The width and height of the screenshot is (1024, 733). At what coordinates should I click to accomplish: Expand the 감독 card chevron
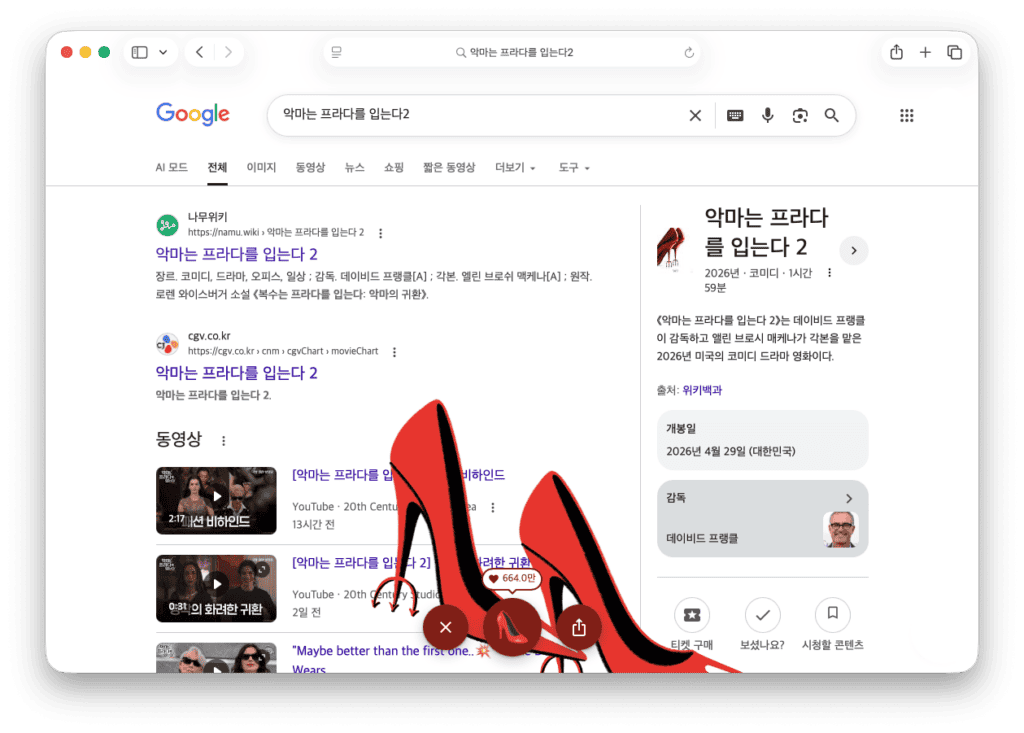pos(849,498)
